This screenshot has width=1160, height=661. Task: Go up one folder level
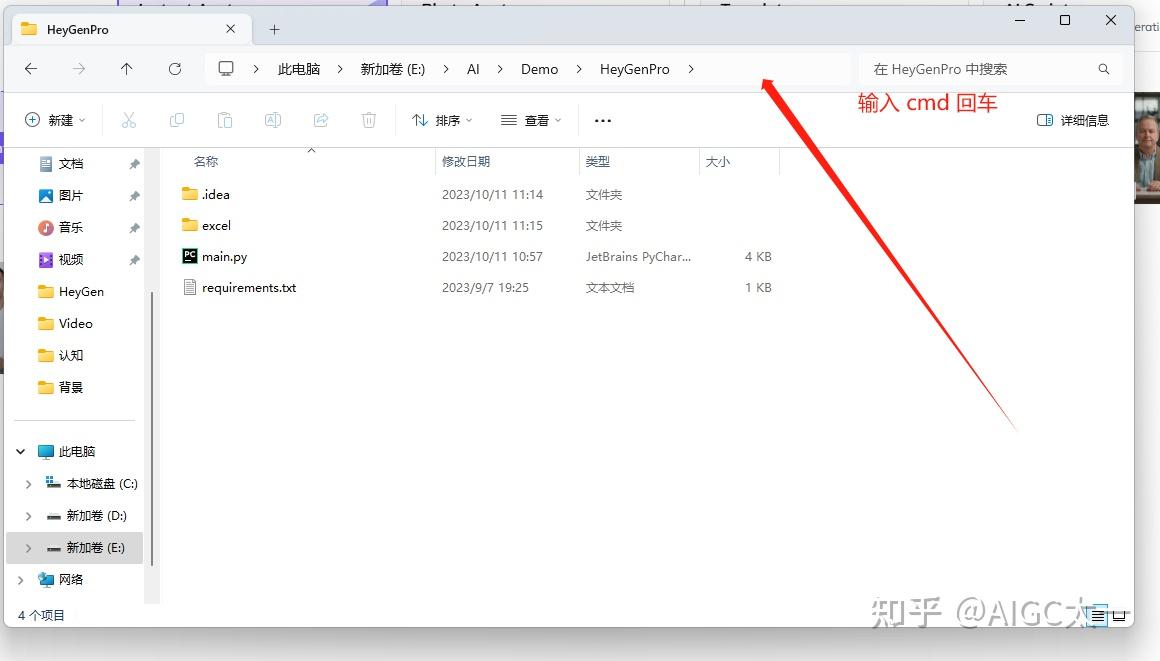(127, 69)
